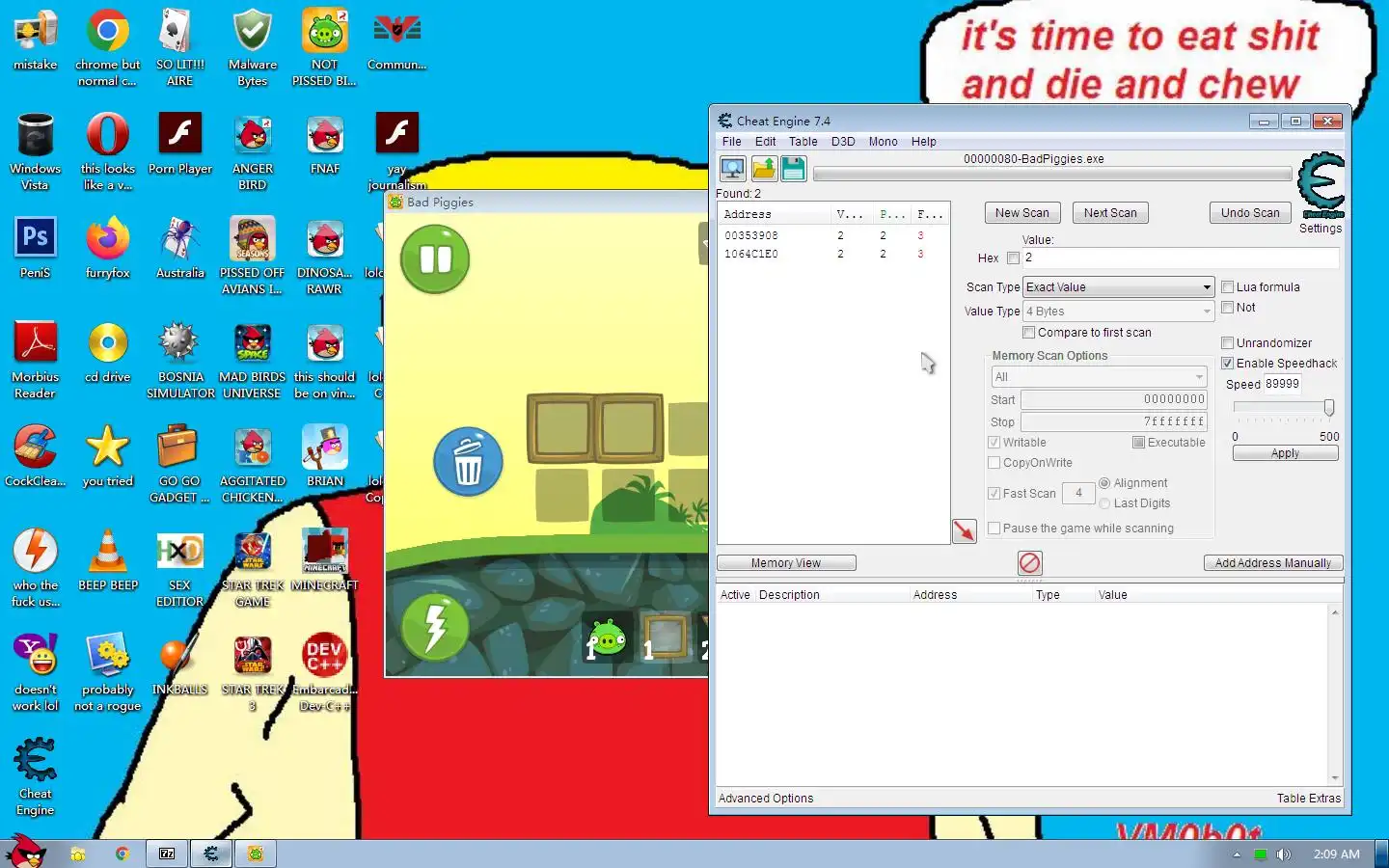
Task: Check Compare to first scan
Action: (1029, 333)
